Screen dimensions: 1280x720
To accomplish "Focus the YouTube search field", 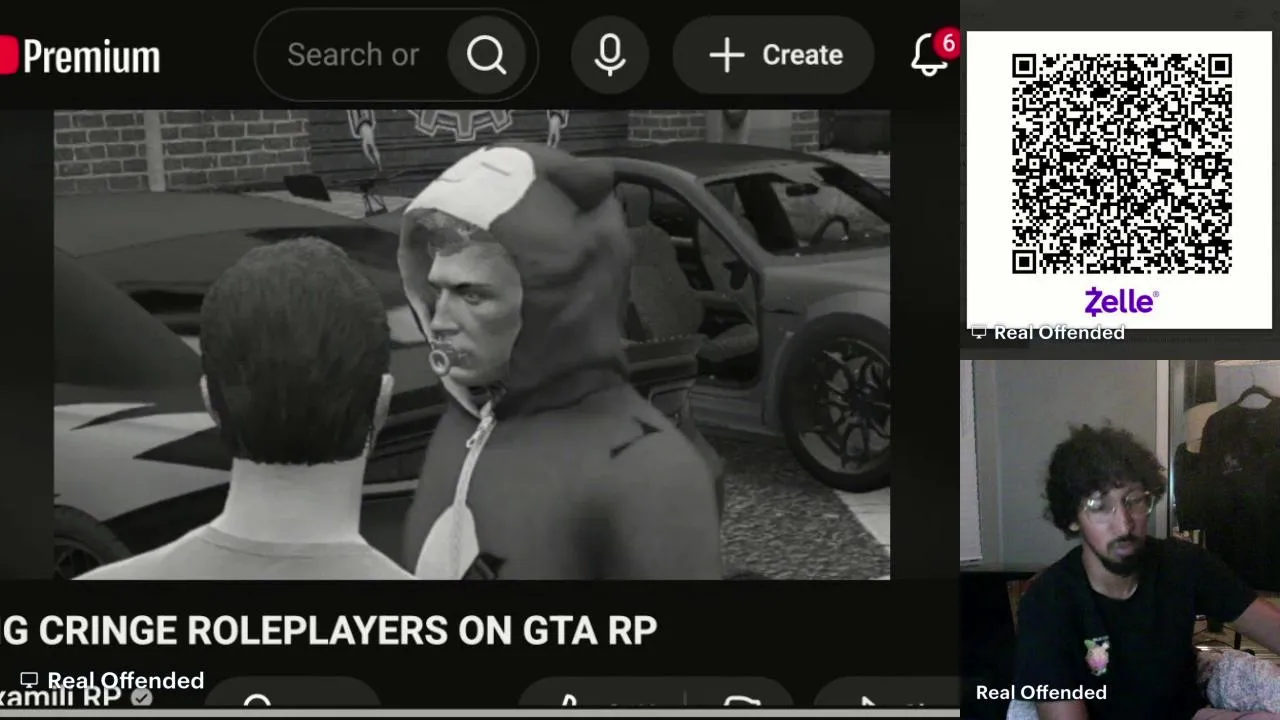I will click(352, 55).
